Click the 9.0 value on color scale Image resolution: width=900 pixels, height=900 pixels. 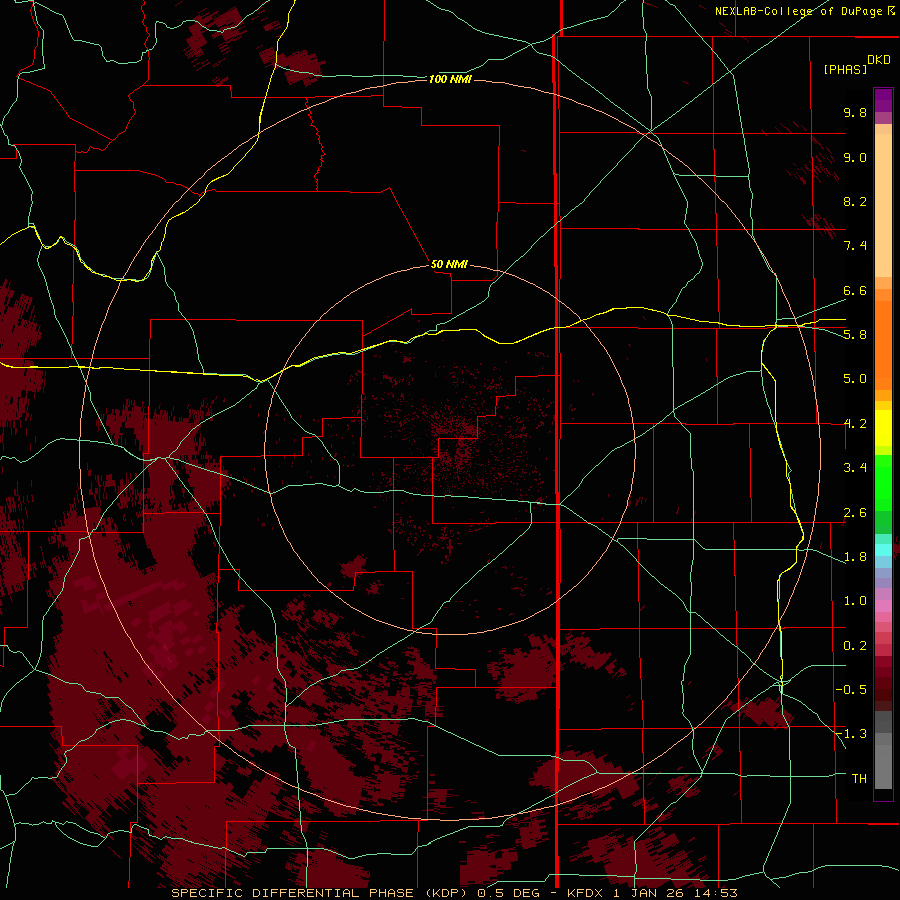click(x=855, y=157)
